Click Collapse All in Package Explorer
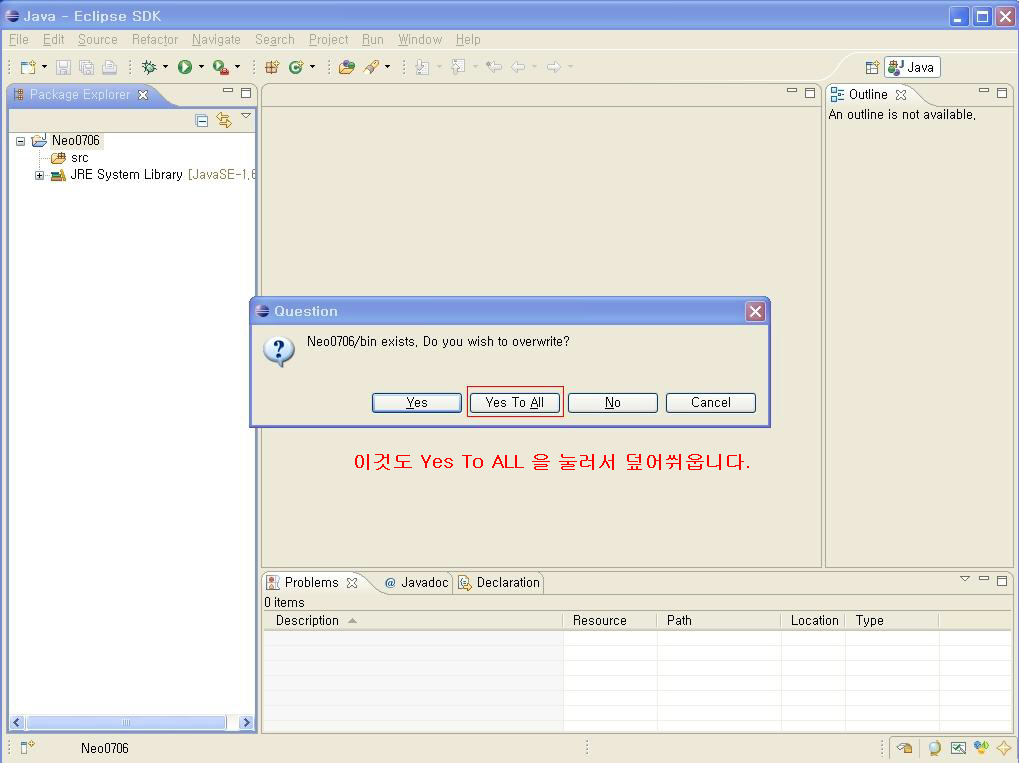This screenshot has width=1019, height=763. click(x=201, y=120)
